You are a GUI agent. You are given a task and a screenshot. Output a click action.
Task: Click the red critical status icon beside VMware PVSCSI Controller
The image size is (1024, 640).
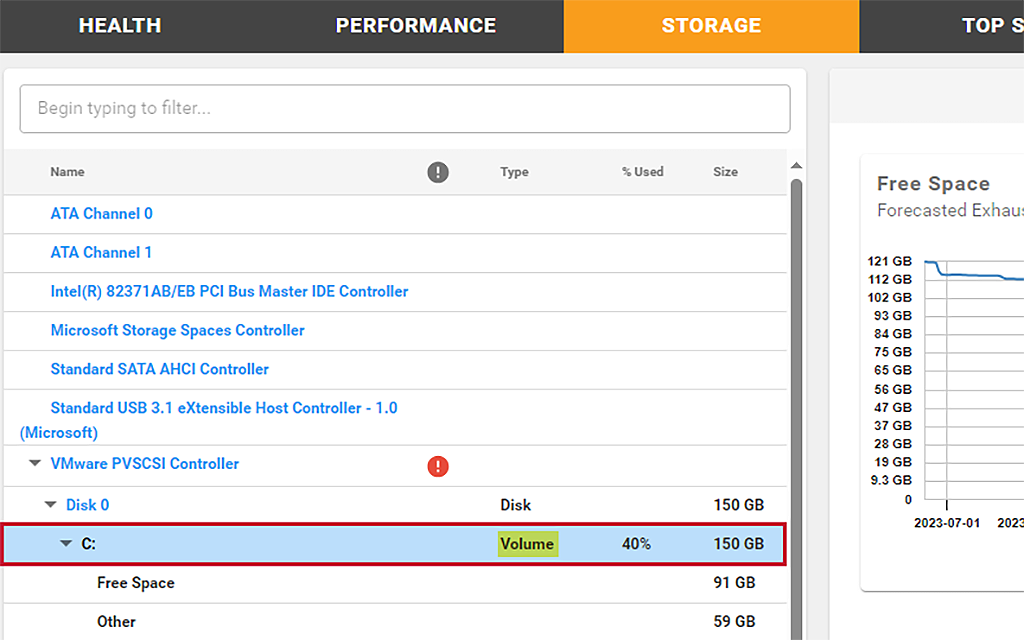pos(438,466)
